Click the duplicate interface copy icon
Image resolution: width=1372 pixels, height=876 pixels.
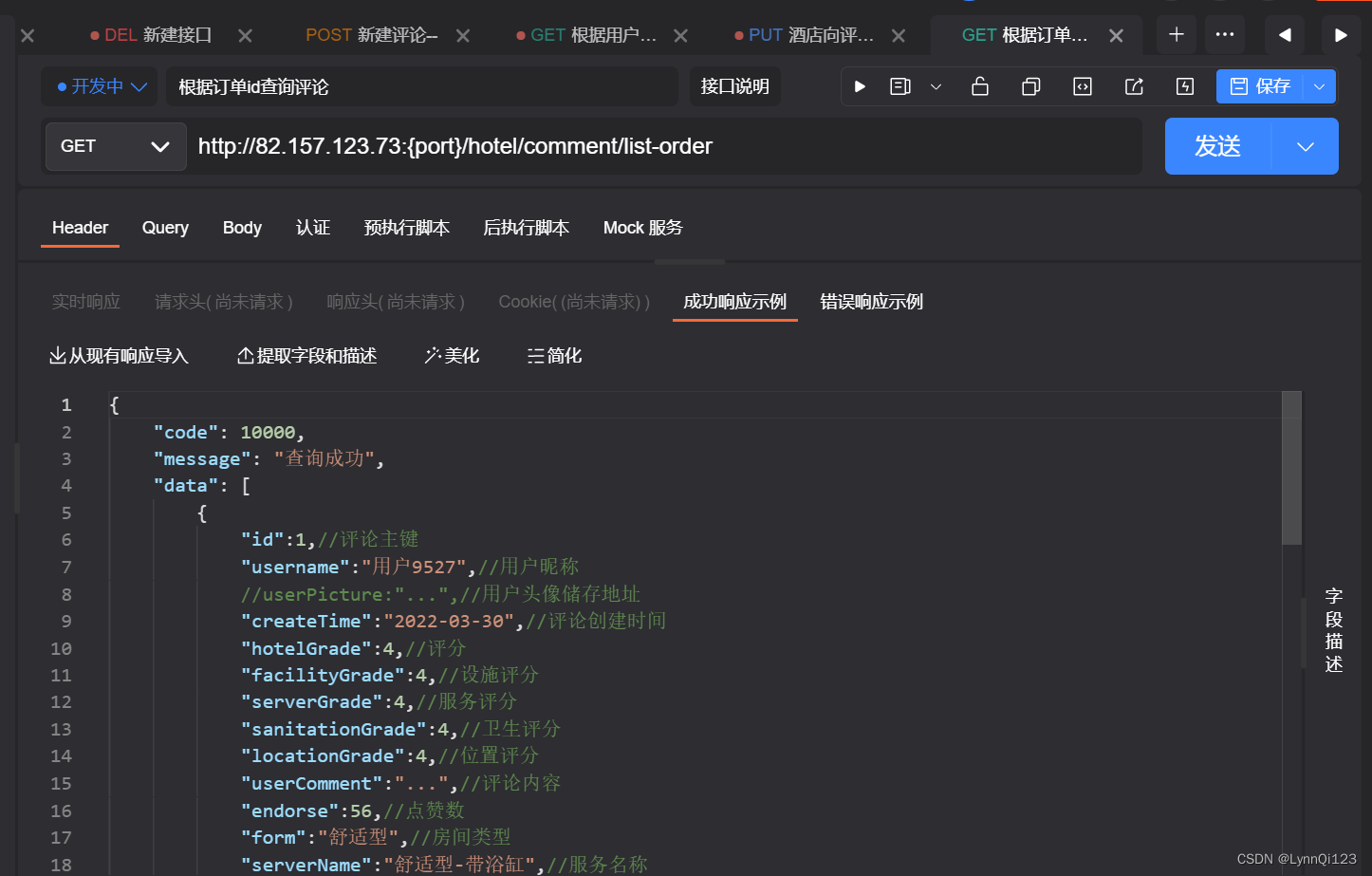point(1031,86)
